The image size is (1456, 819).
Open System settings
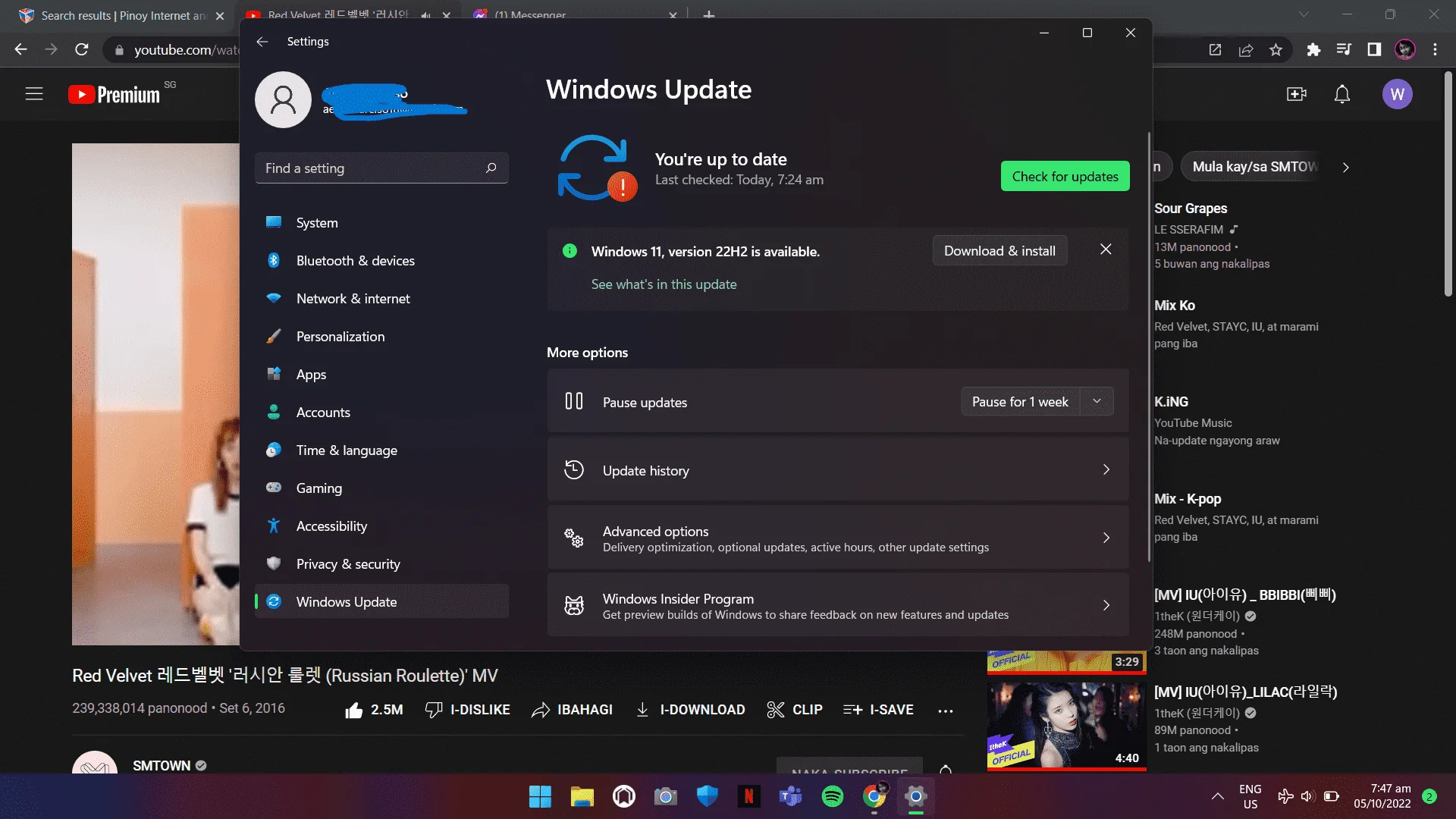[x=381, y=223]
